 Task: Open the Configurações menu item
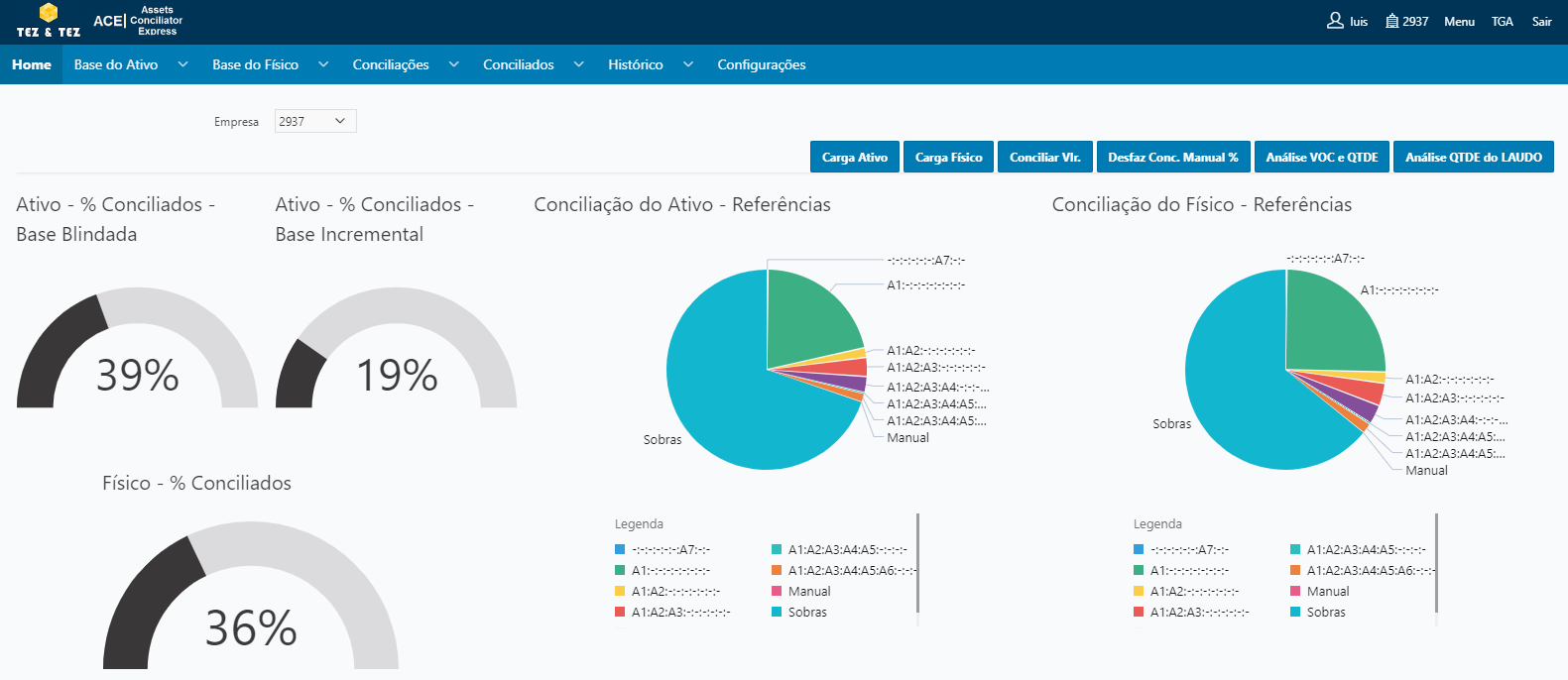click(x=761, y=64)
